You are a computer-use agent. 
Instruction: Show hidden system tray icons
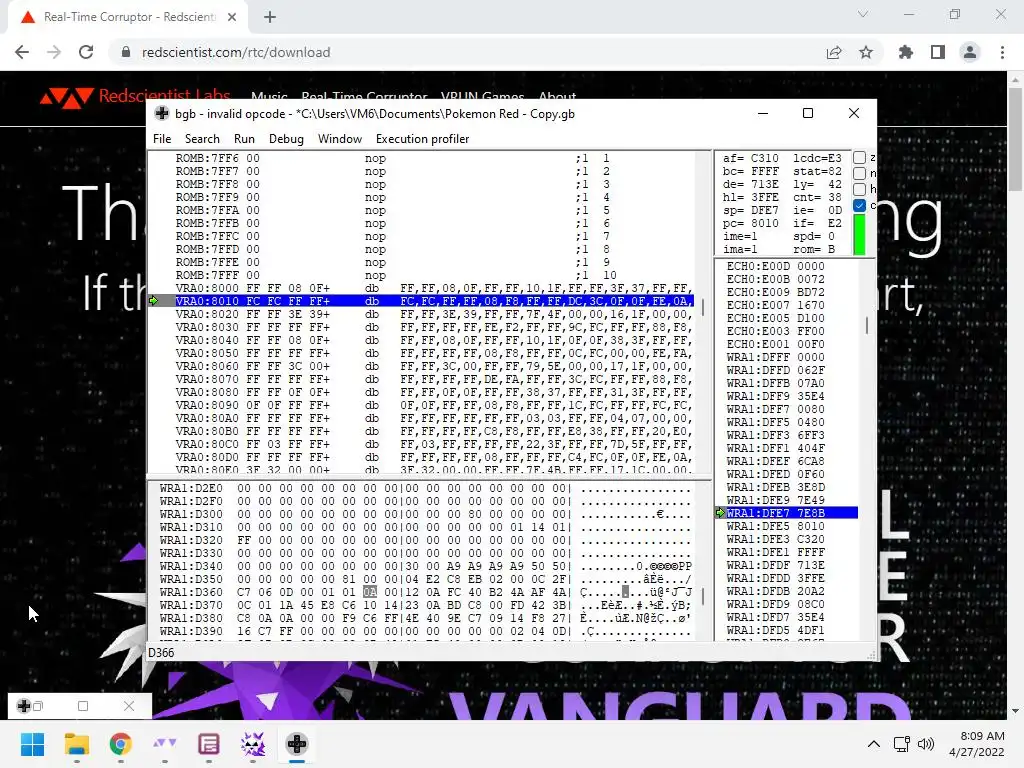click(873, 744)
